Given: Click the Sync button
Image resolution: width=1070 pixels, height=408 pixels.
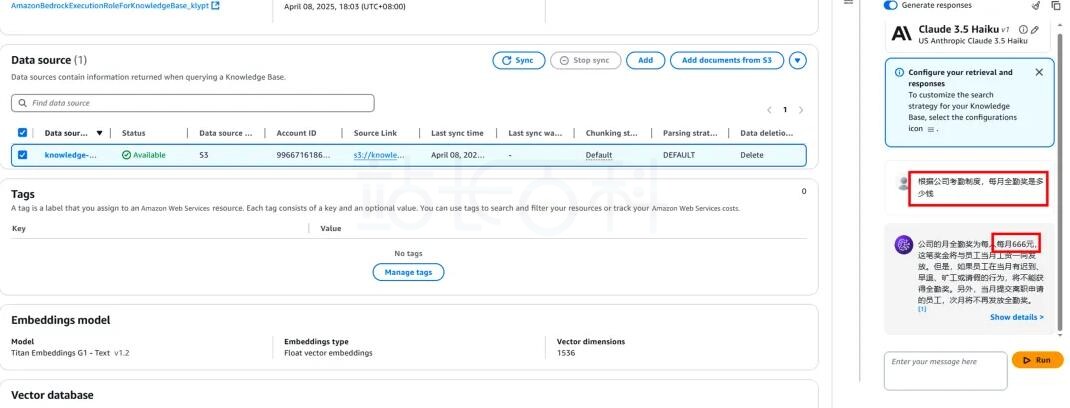Looking at the screenshot, I should 518,61.
